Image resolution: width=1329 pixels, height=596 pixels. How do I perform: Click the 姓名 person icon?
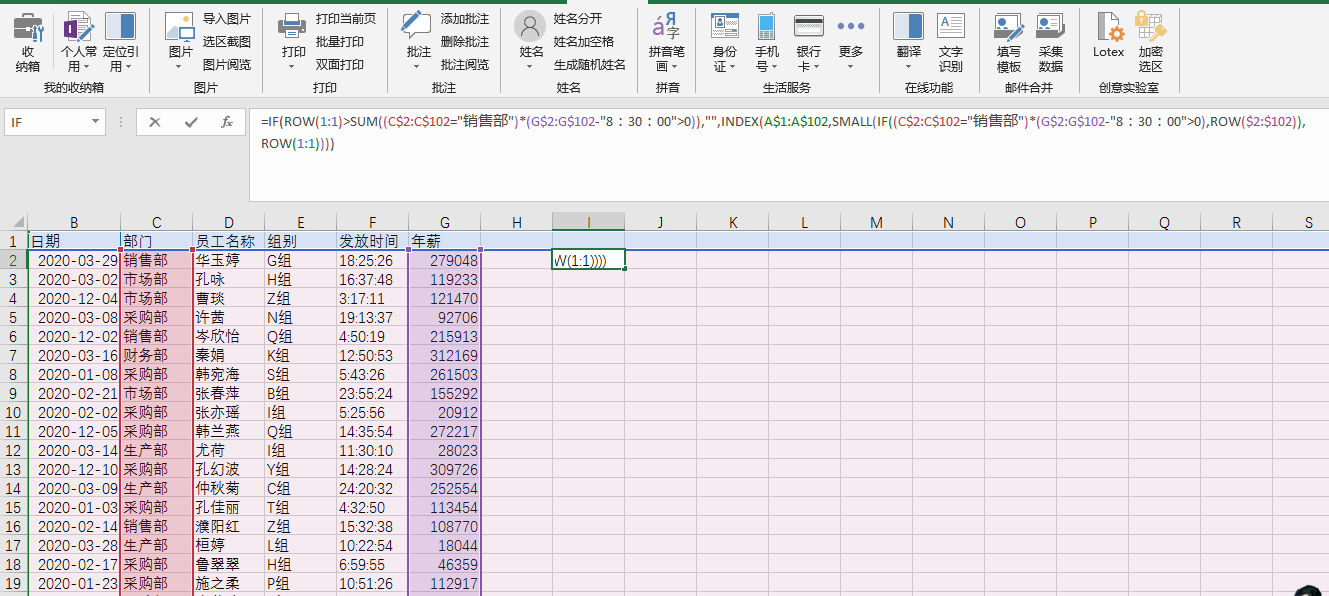point(531,28)
